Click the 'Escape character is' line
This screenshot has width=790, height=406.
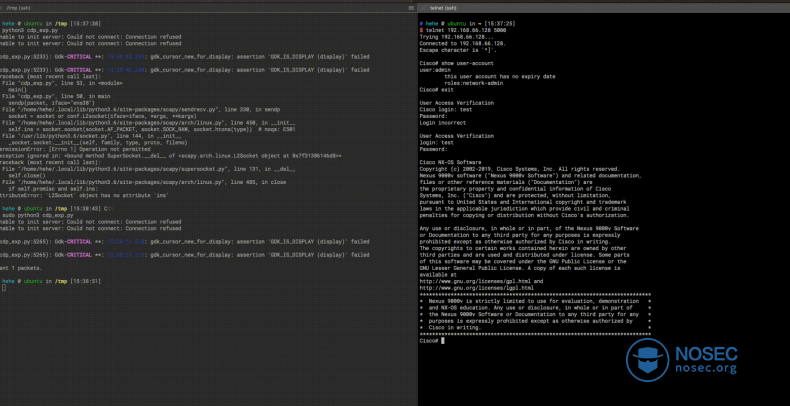point(458,50)
